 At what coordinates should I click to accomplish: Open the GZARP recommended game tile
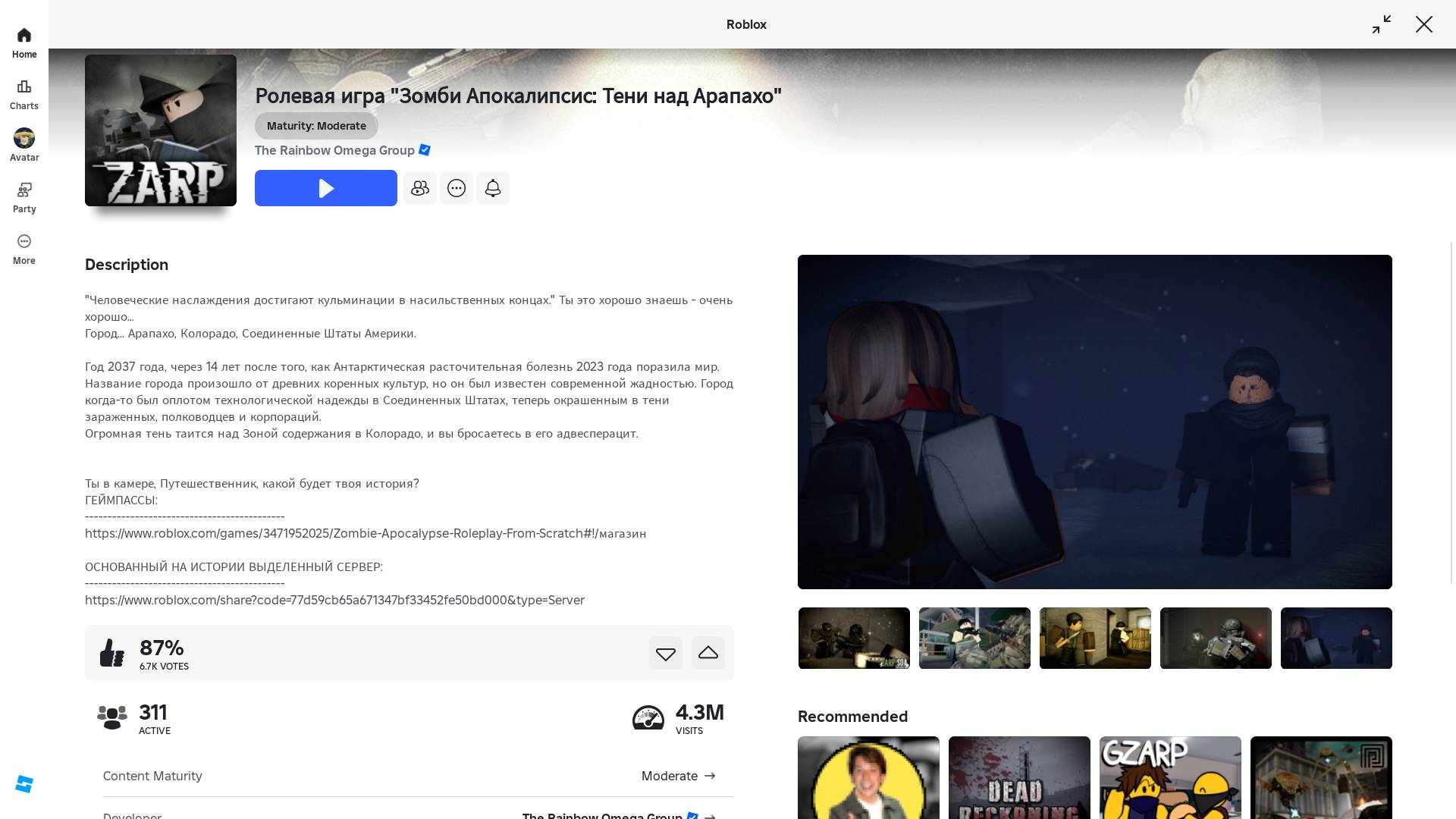(1169, 777)
